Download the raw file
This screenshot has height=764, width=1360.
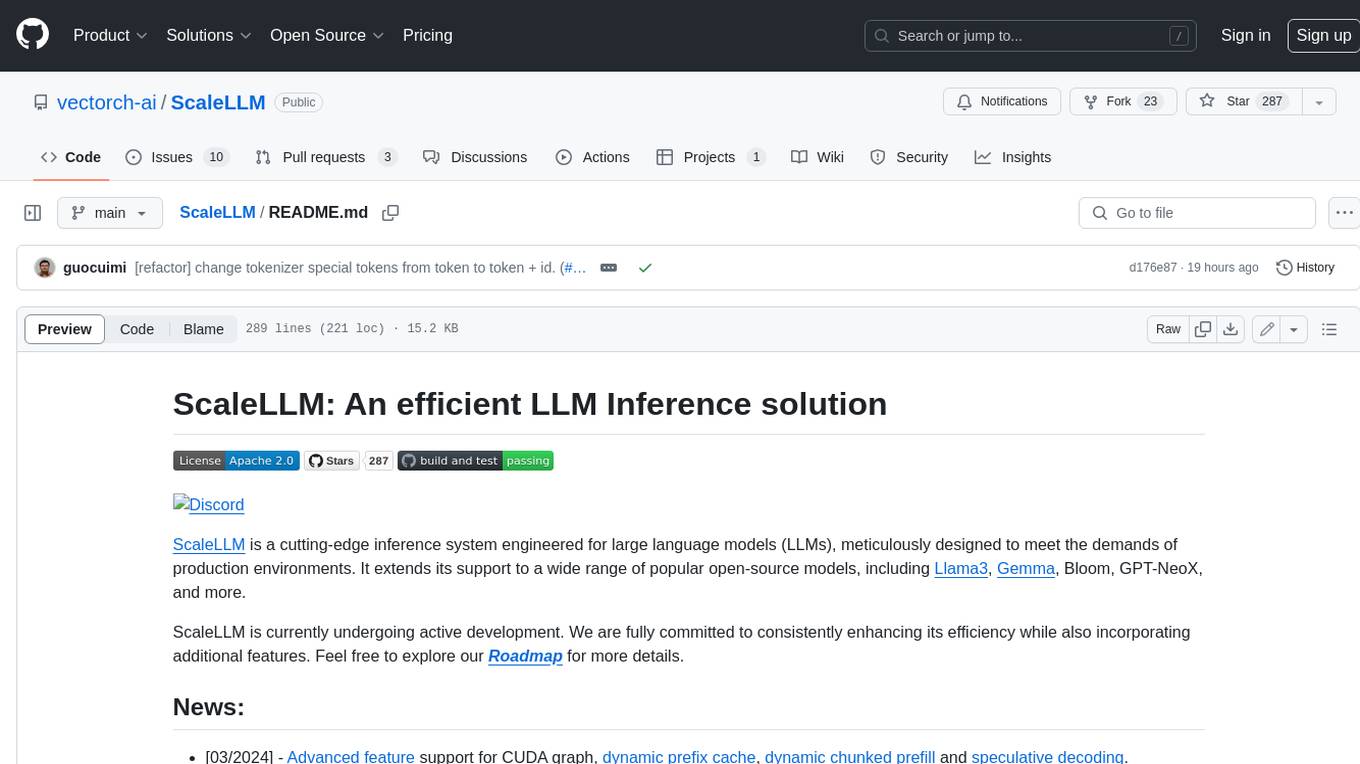point(1231,329)
